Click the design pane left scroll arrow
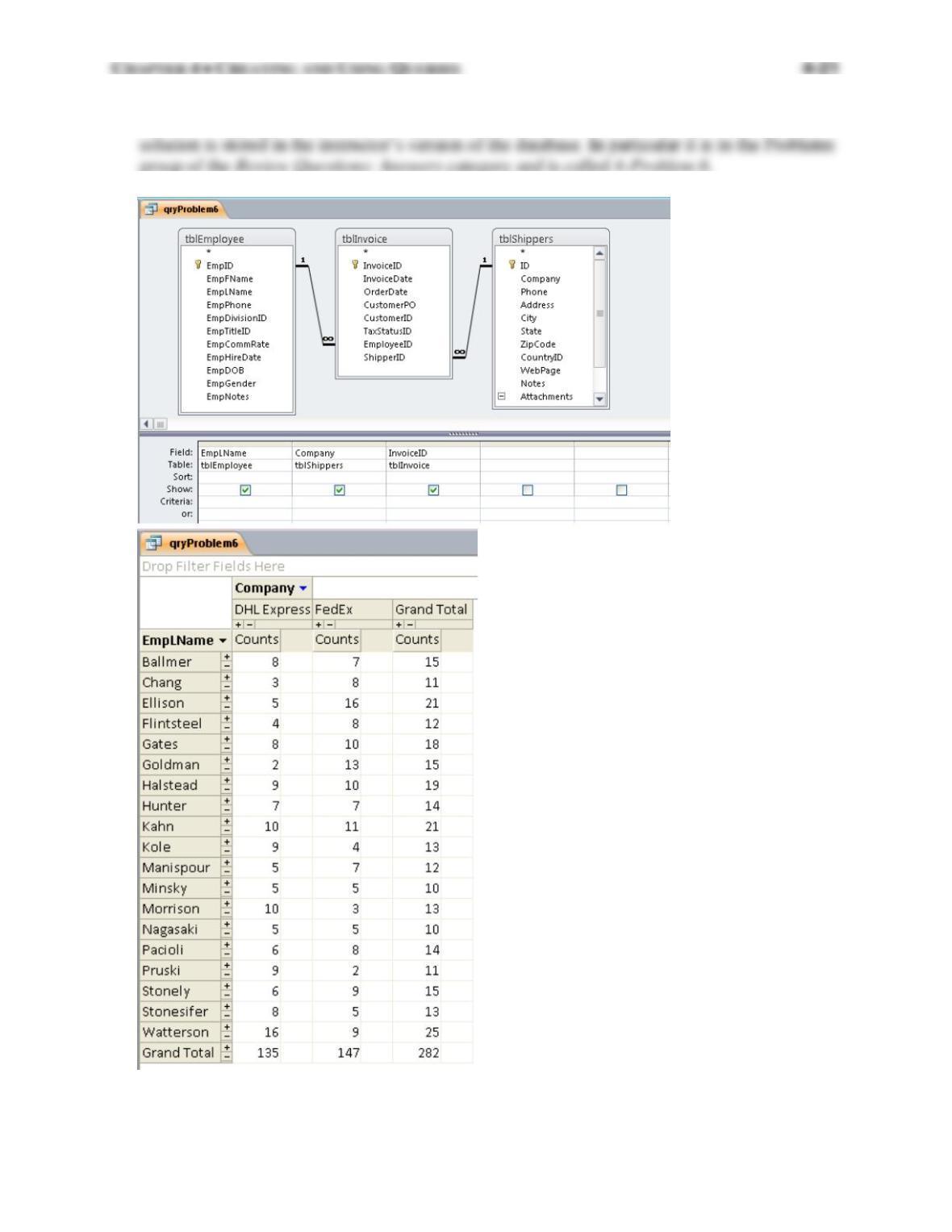952x1232 pixels. coord(147,424)
